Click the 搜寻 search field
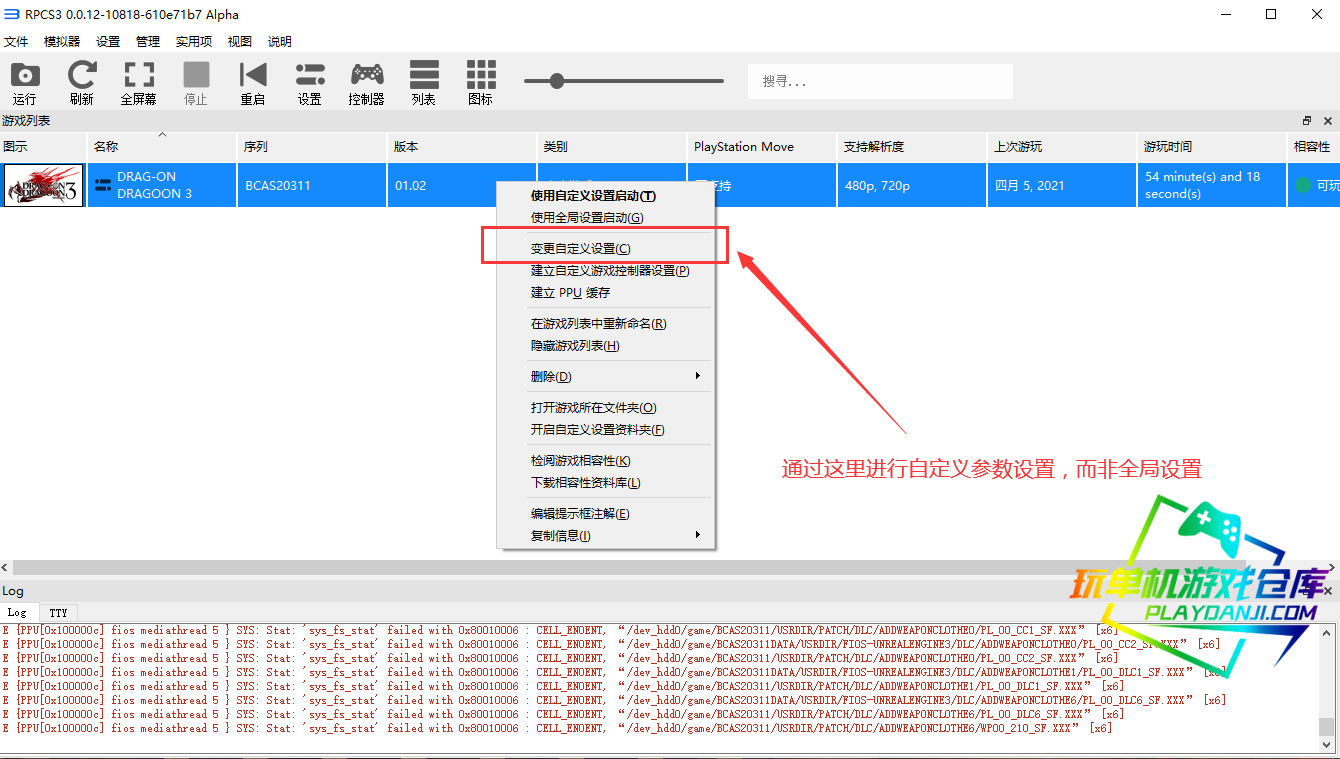The image size is (1340, 759). pyautogui.click(x=880, y=81)
